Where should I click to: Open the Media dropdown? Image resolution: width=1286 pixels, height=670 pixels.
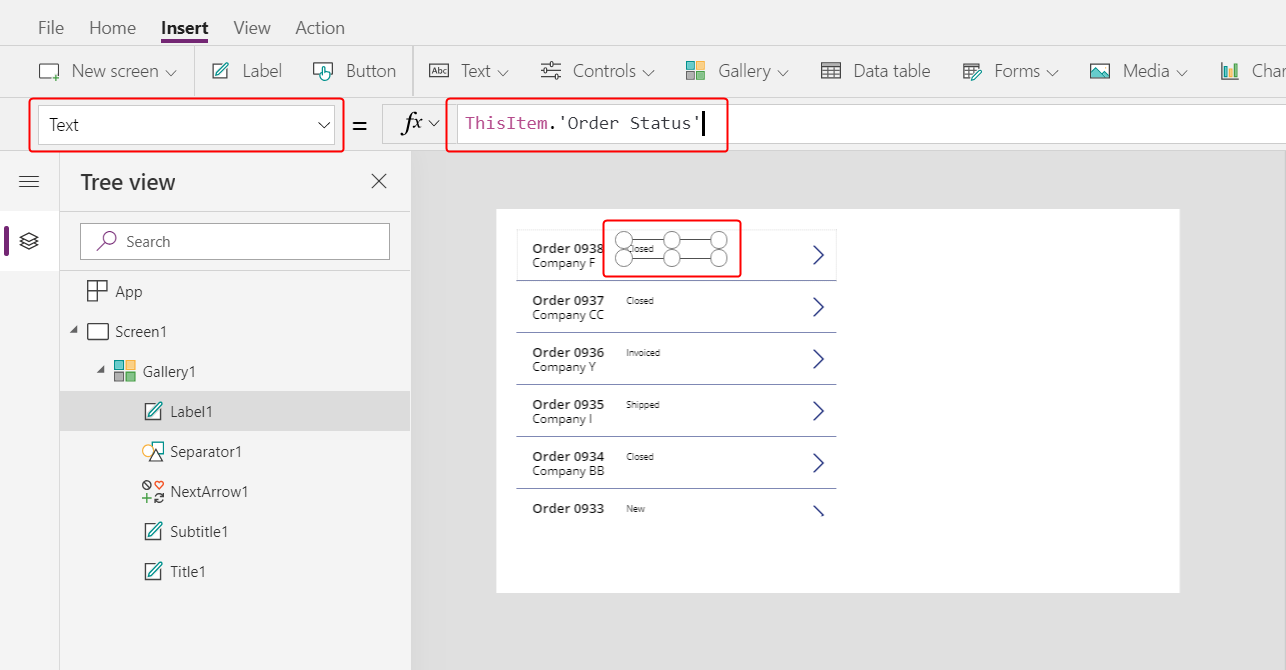pos(1138,71)
